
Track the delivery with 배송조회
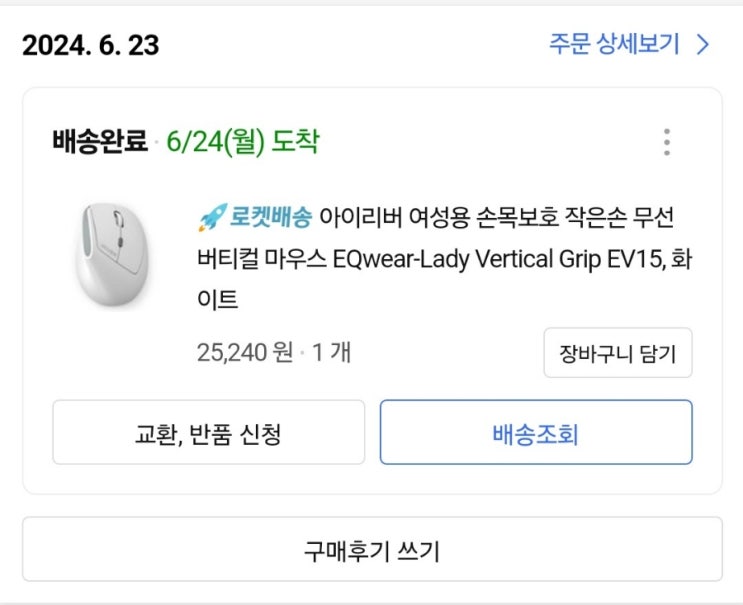tap(535, 433)
